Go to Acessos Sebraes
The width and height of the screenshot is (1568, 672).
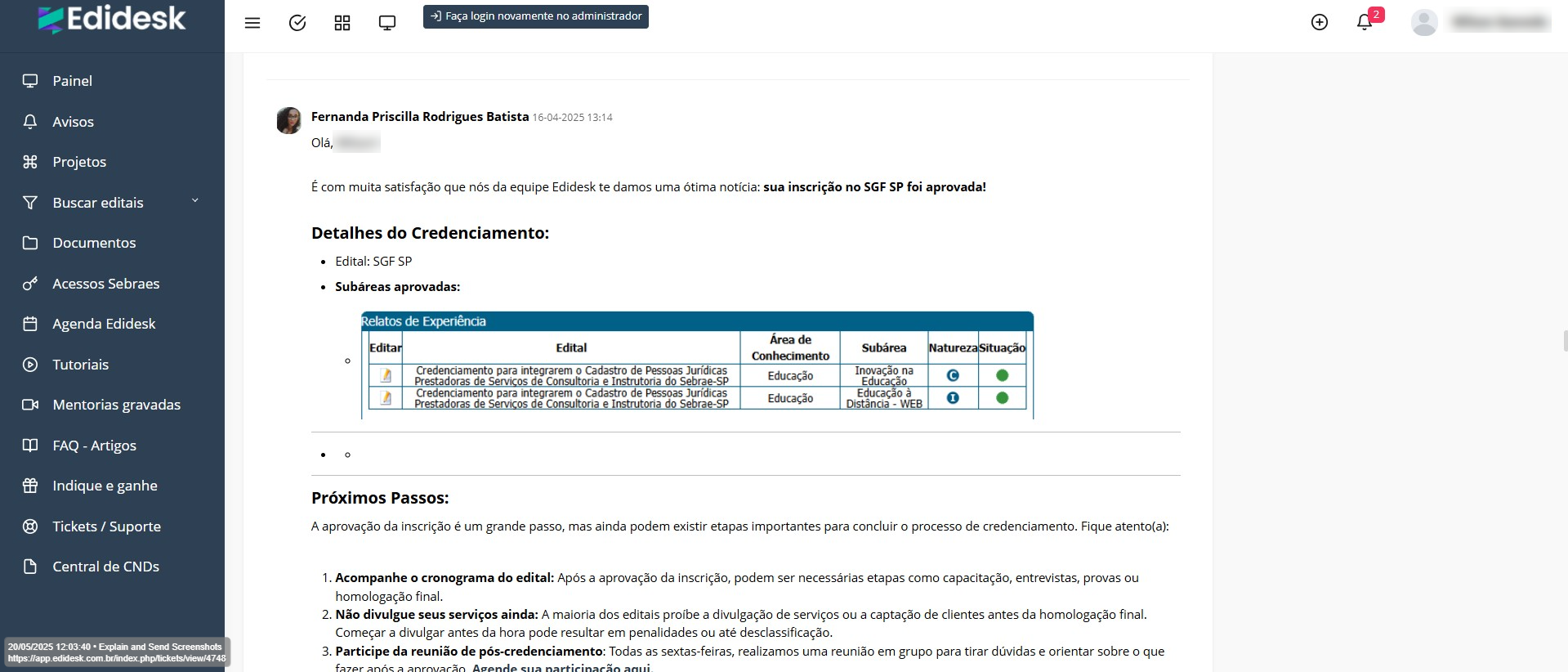(x=105, y=284)
